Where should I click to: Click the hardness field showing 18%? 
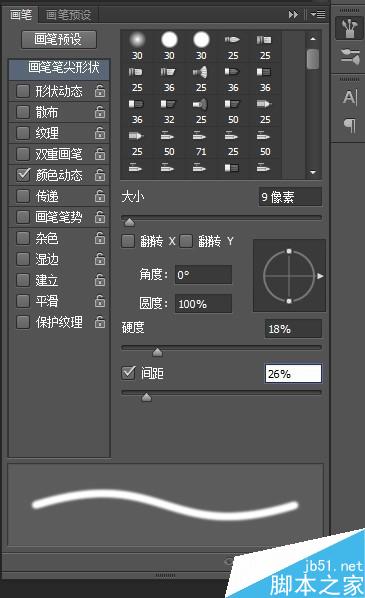[293, 329]
